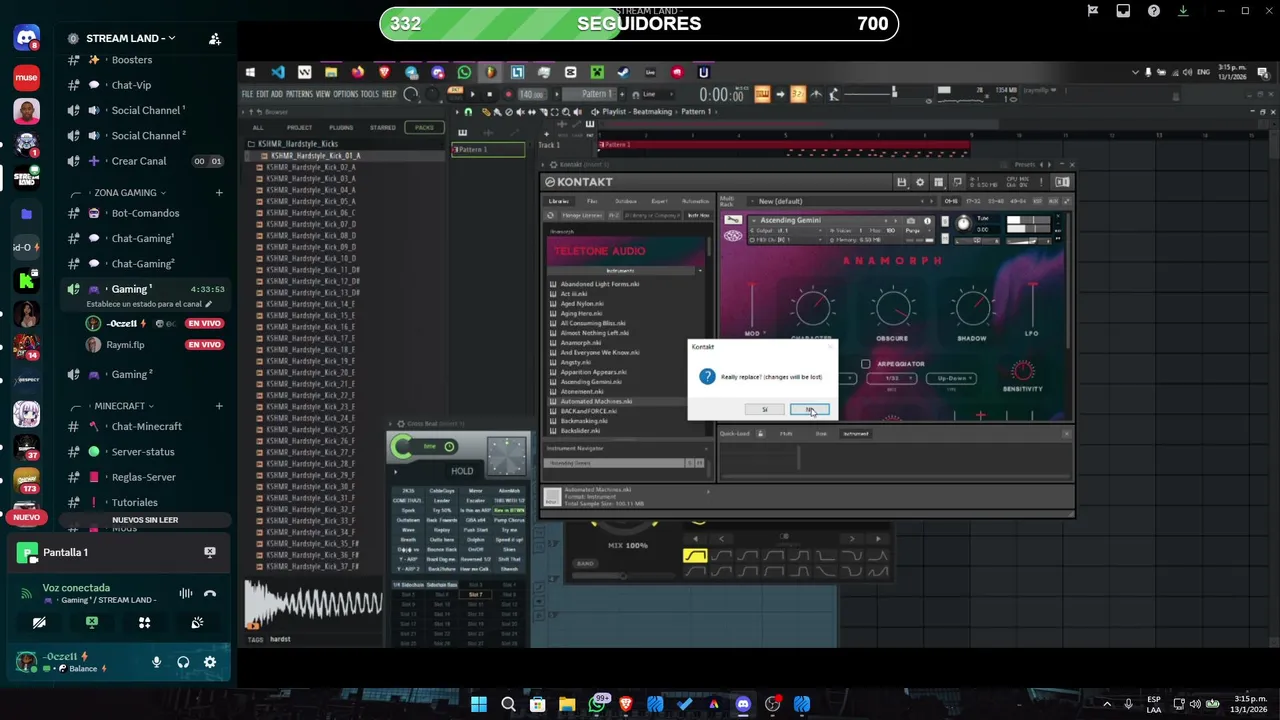
Task: Toggle camera off icon in voice panel
Action: pos(39,622)
